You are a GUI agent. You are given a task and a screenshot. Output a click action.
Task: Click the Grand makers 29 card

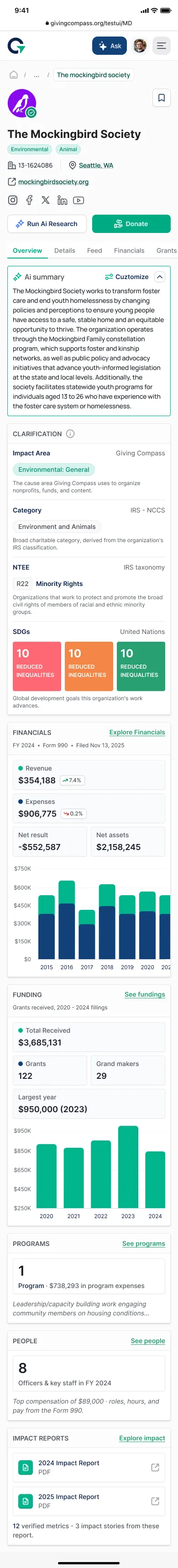coord(128,1070)
